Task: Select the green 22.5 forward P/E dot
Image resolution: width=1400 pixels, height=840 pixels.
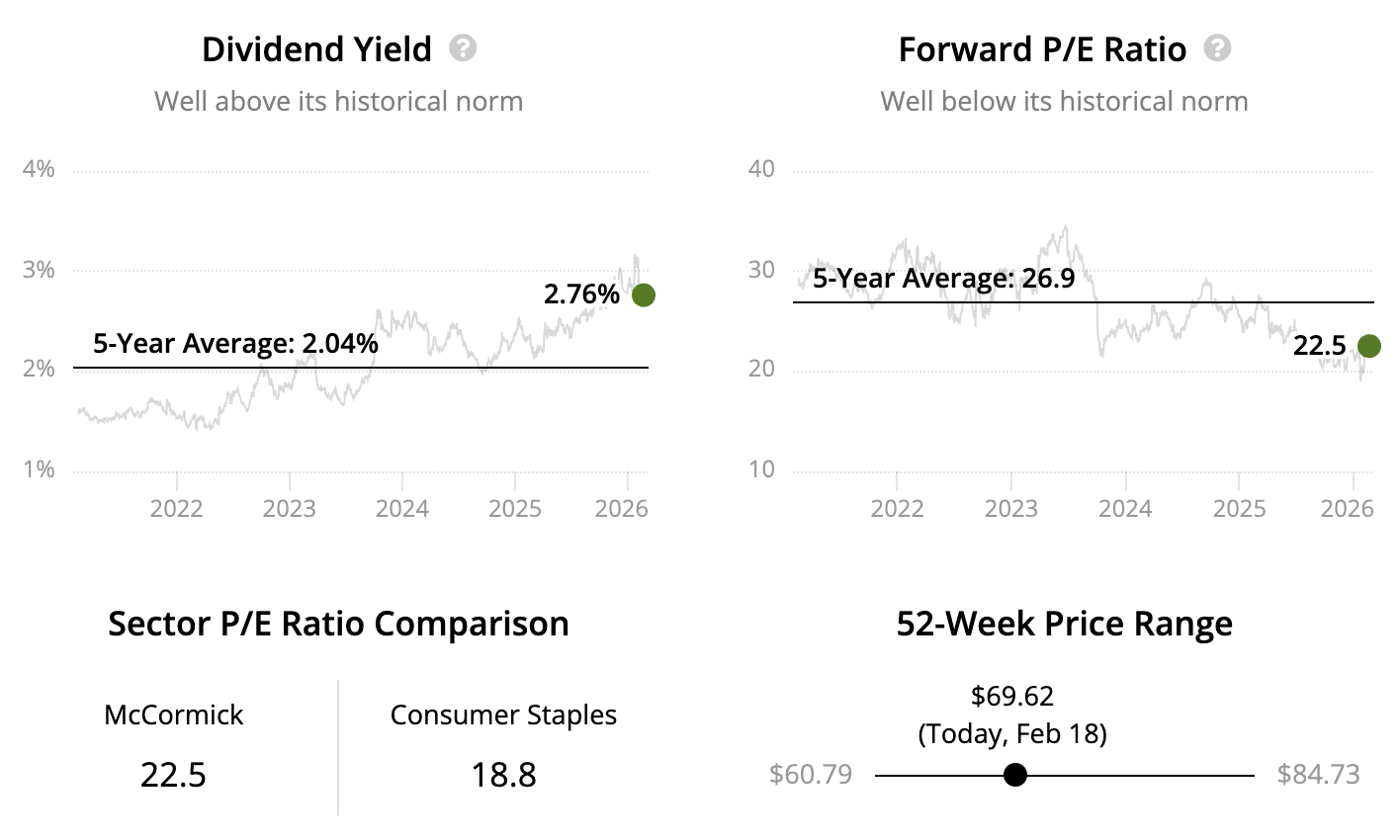Action: coord(1368,346)
